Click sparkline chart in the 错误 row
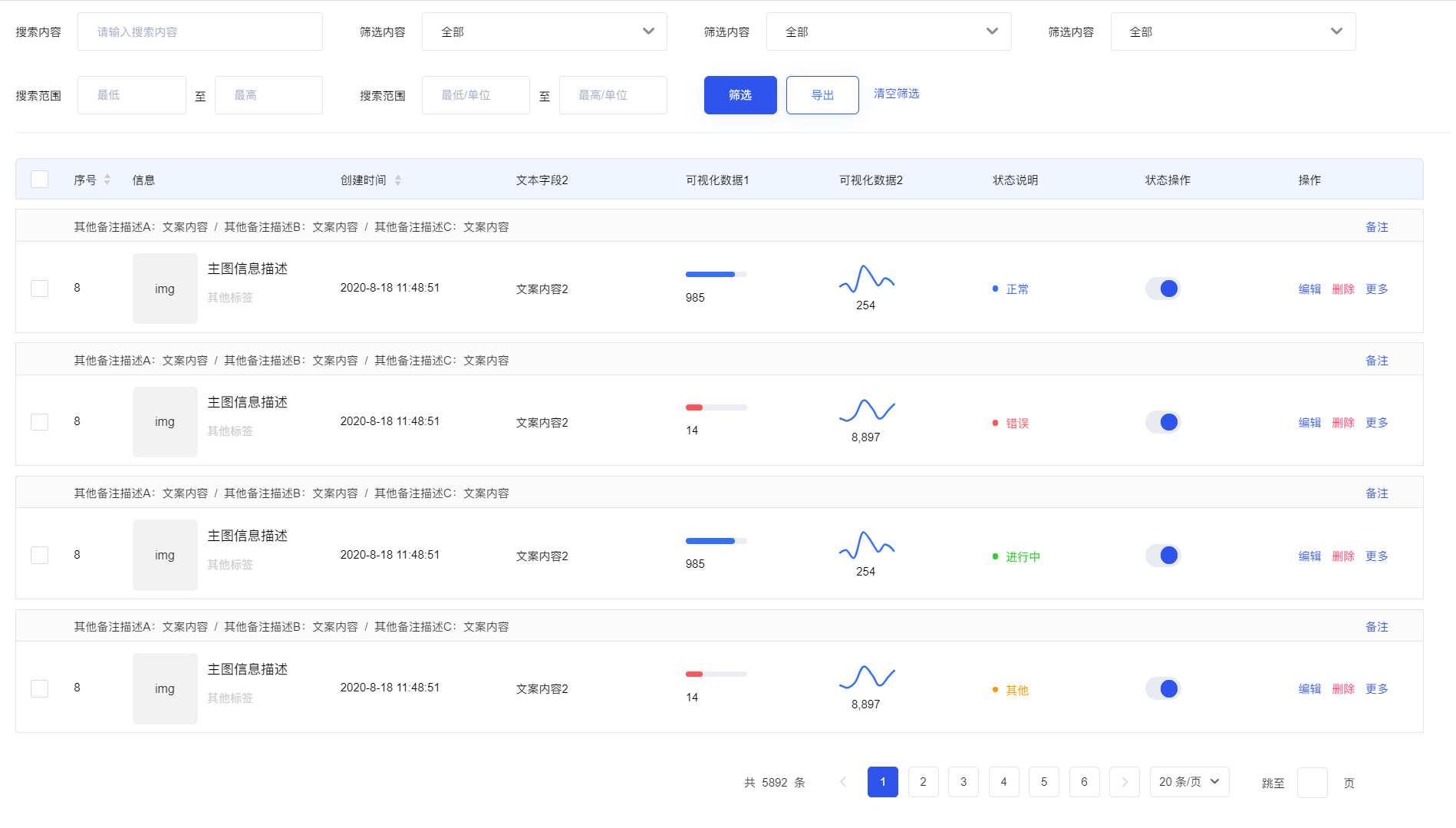This screenshot has height=828, width=1456. coord(867,411)
